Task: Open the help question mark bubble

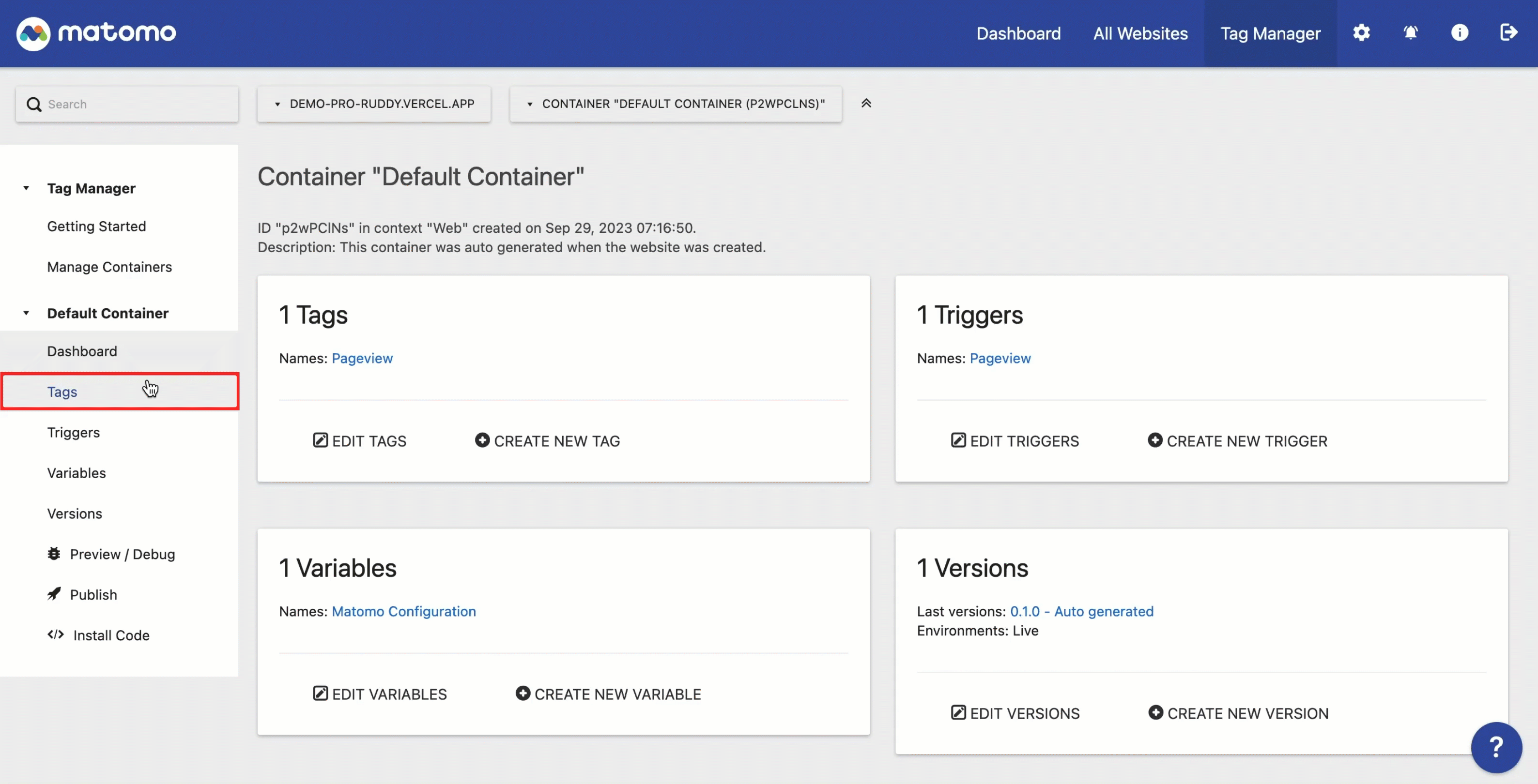Action: point(1496,747)
